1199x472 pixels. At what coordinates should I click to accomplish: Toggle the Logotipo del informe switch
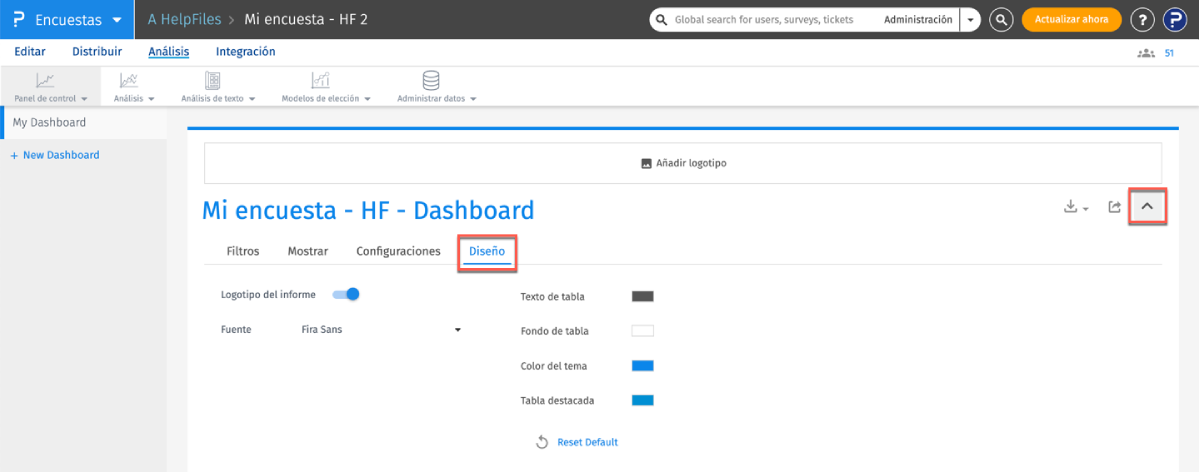click(x=346, y=294)
